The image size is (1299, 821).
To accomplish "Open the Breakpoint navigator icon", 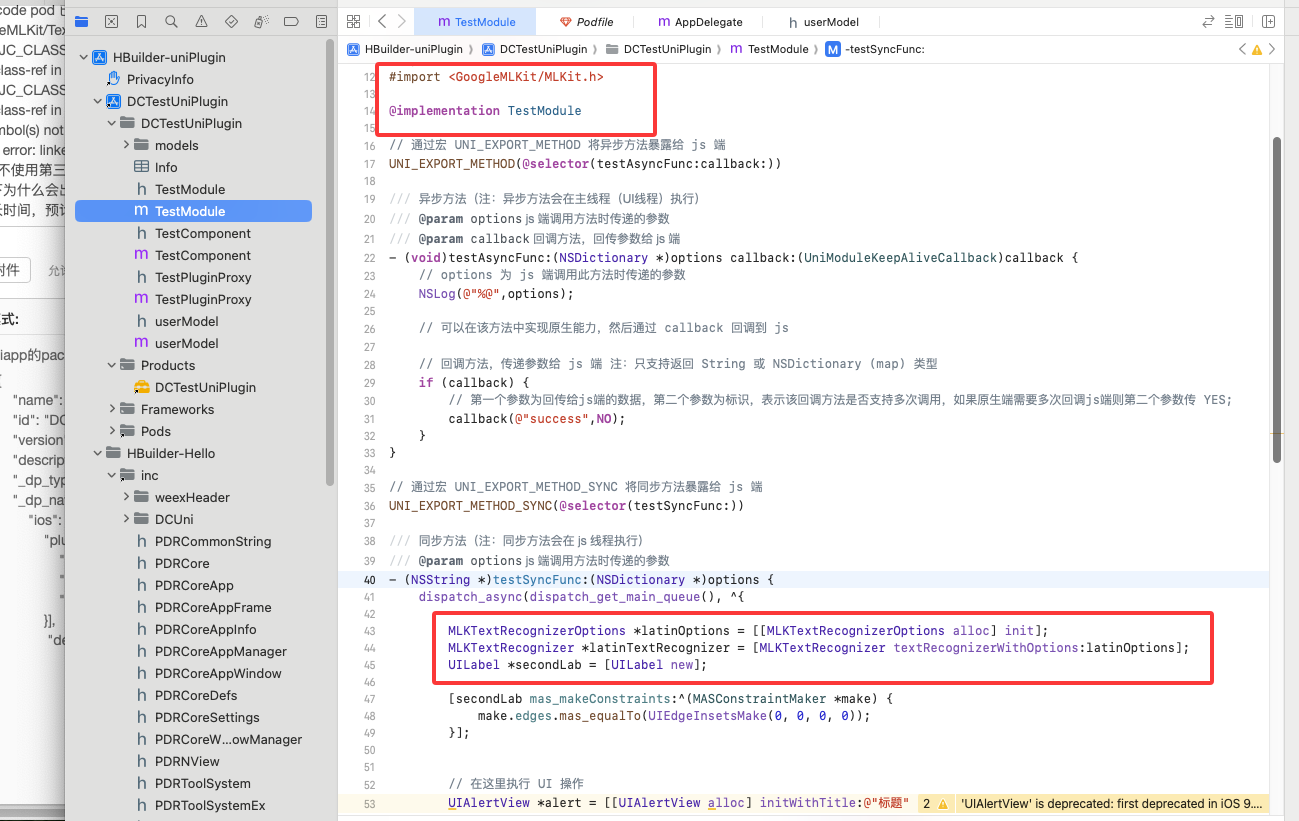I will (x=291, y=21).
